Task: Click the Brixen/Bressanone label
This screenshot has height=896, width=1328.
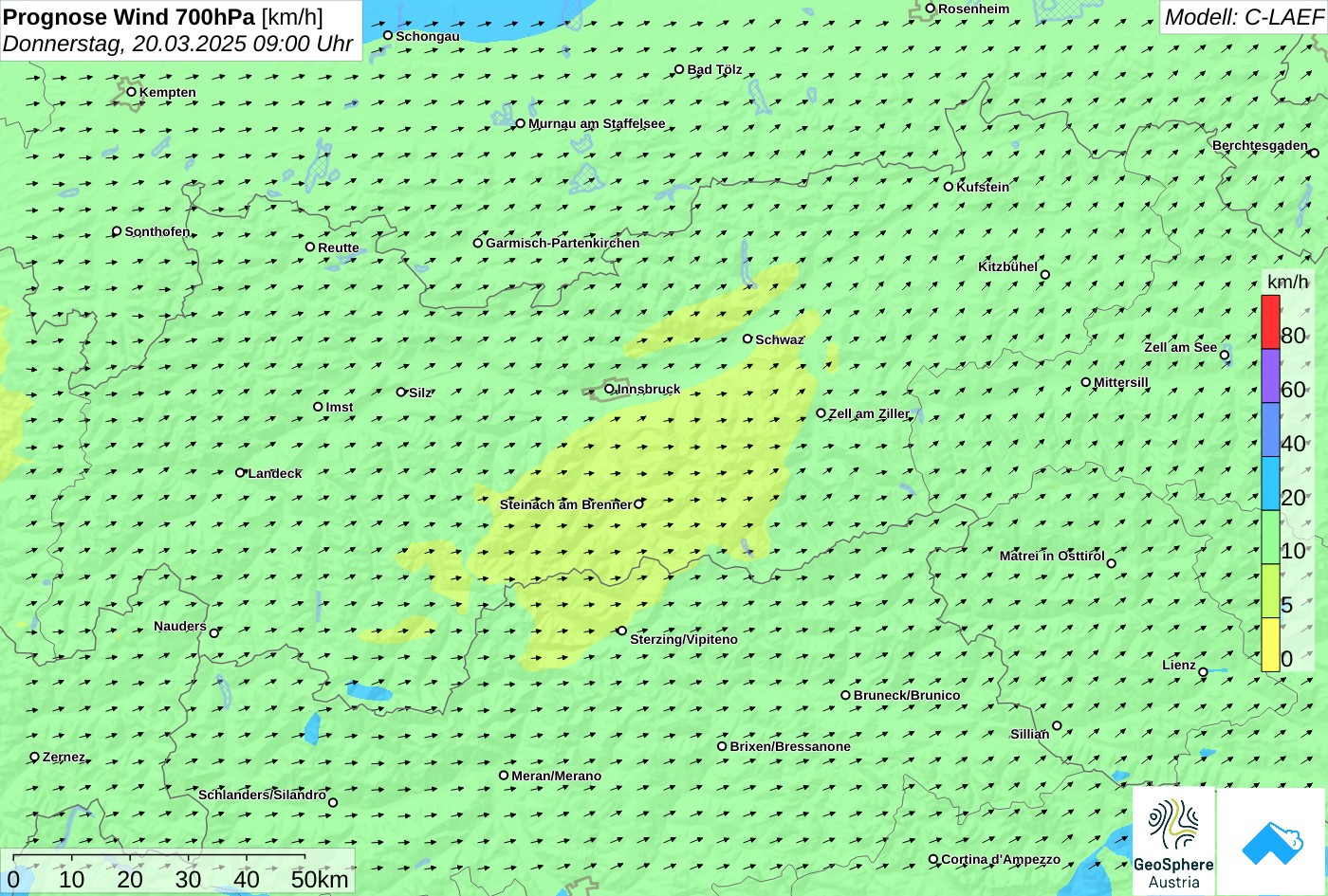Action: click(x=790, y=746)
